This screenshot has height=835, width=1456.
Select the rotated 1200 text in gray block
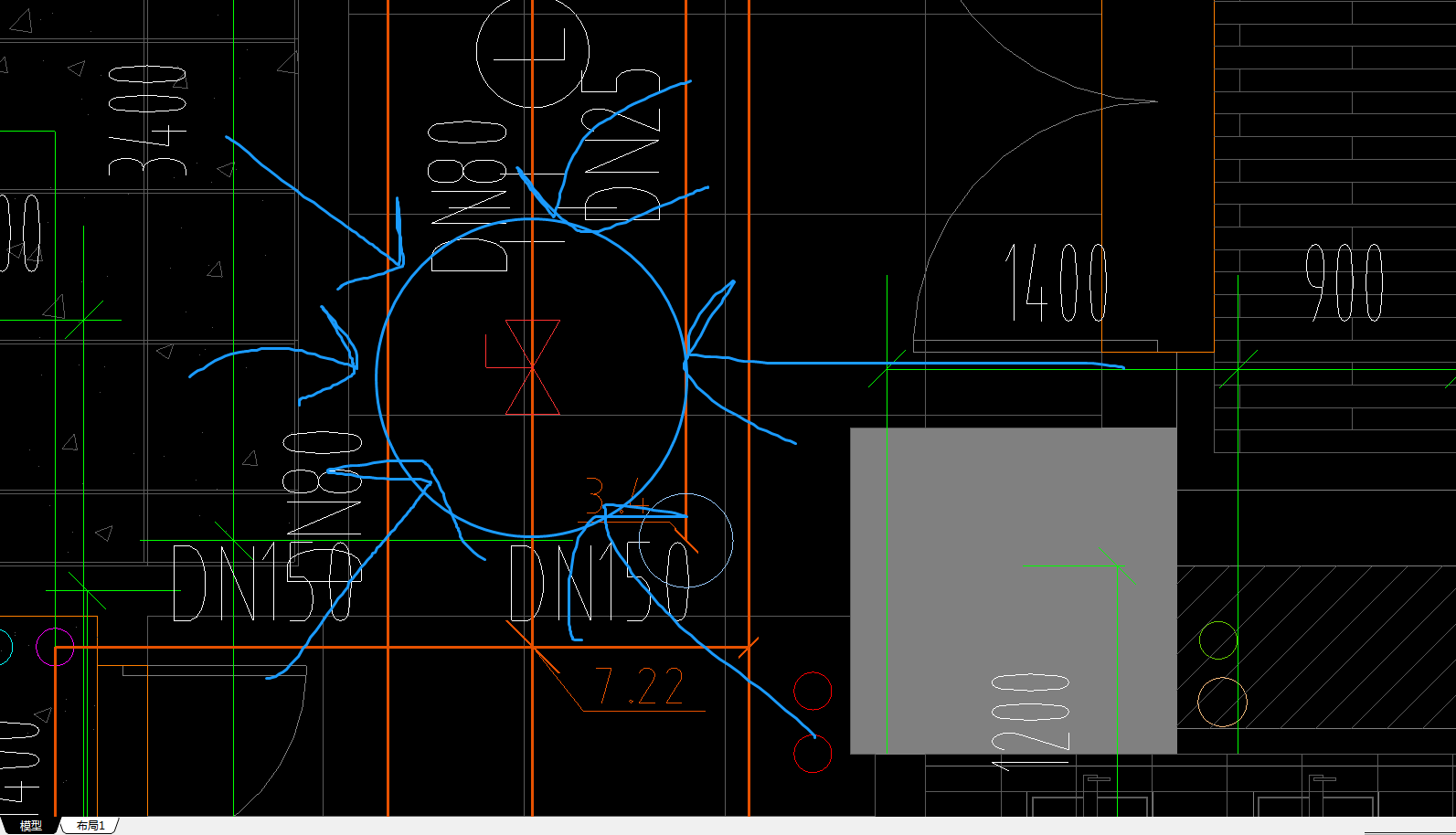(x=1030, y=722)
